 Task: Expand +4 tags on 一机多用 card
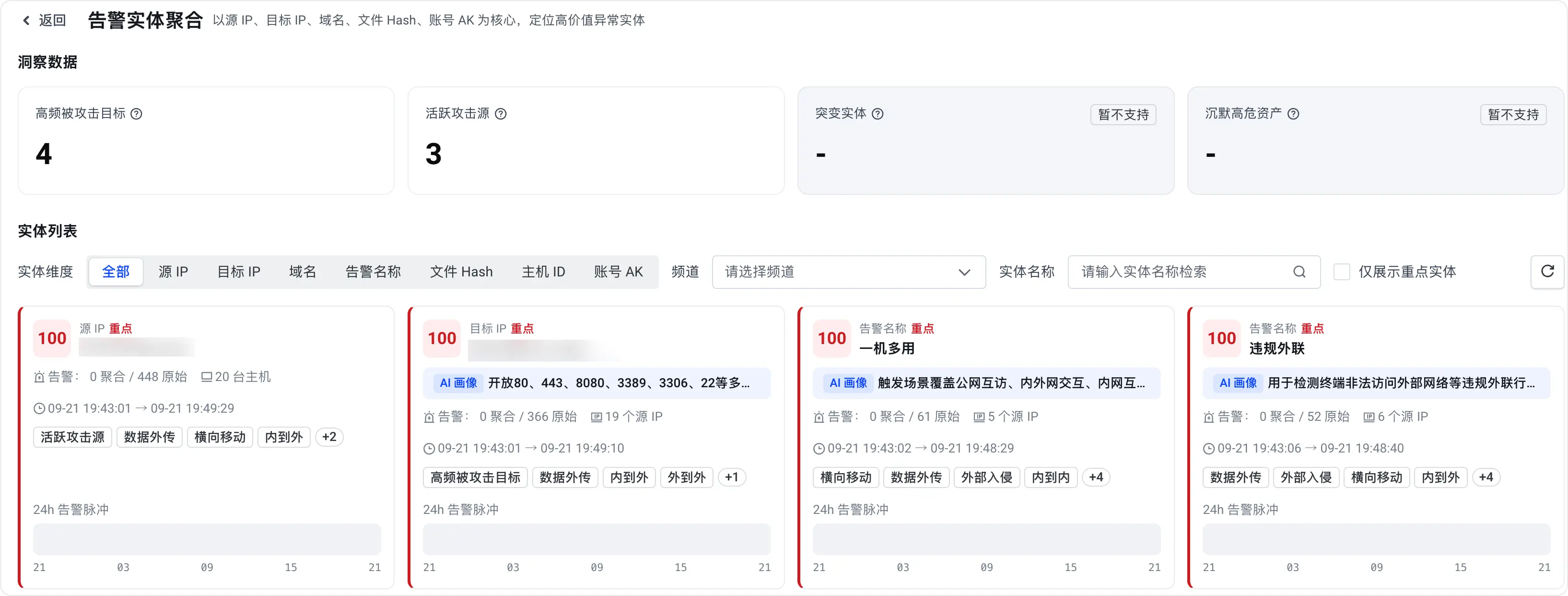[x=1096, y=477]
